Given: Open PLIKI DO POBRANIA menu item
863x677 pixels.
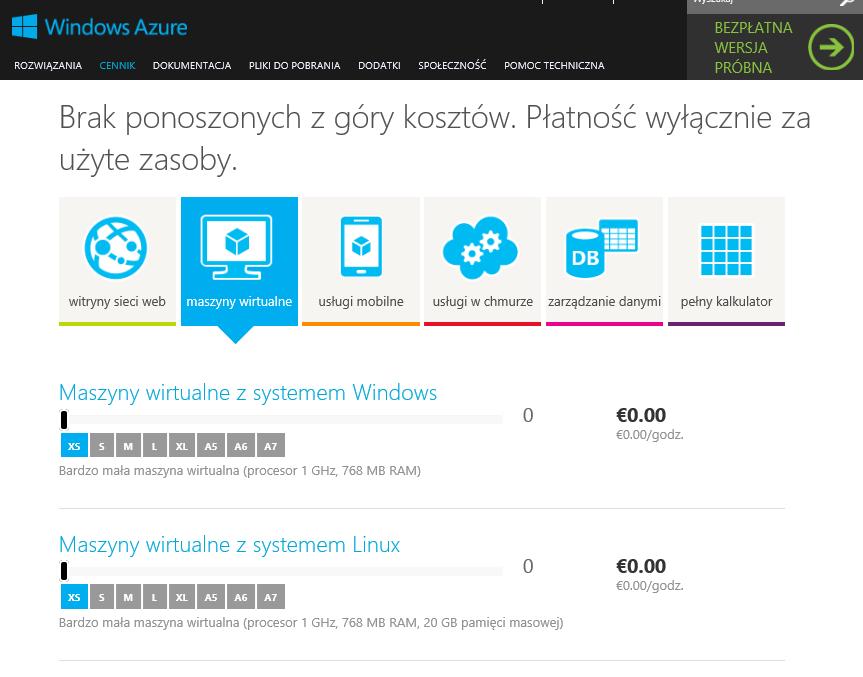Looking at the screenshot, I should [294, 65].
